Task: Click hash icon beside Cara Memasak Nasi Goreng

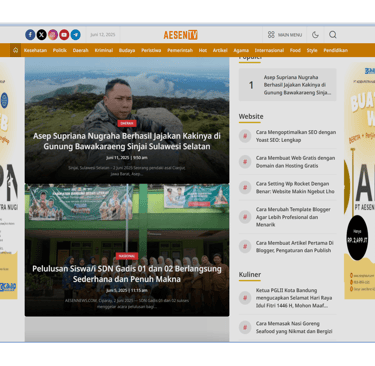Action: click(x=245, y=327)
